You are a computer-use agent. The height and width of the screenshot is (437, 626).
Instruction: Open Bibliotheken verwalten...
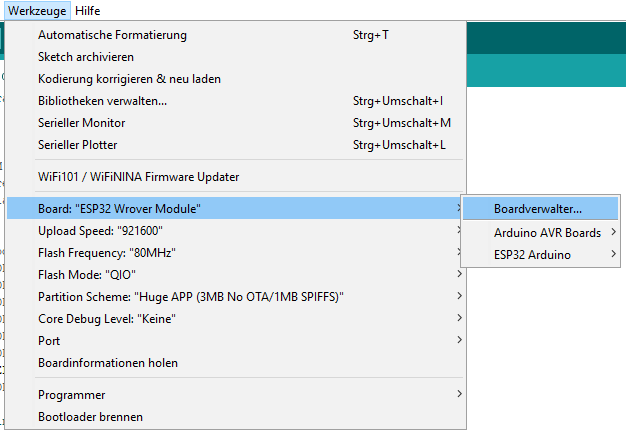[236, 101]
